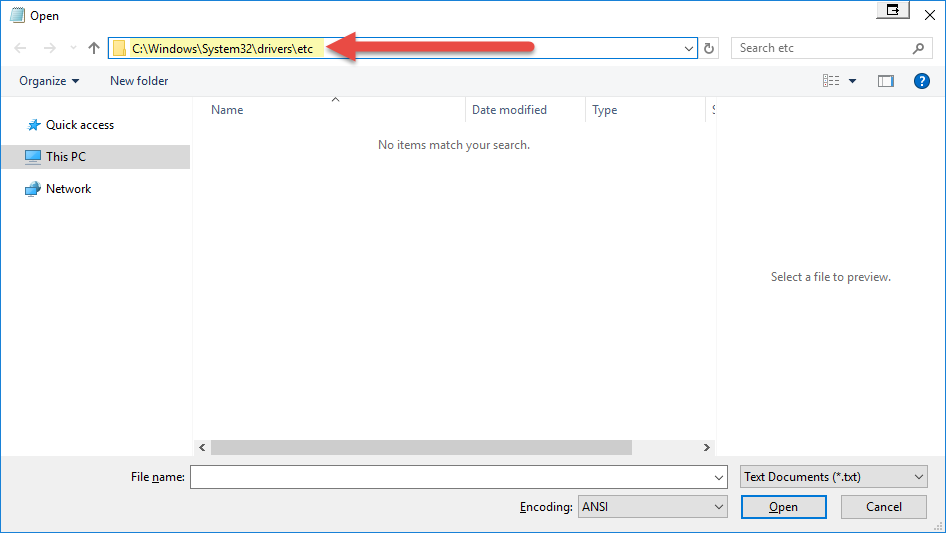Create a New folder
This screenshot has width=946, height=533.
(139, 81)
